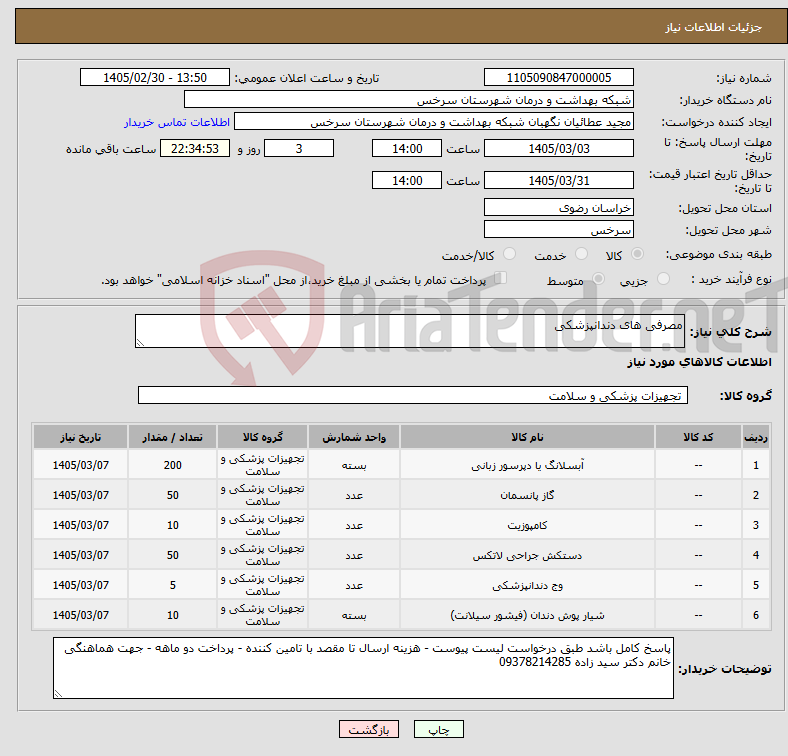Select the خدمت radio button
The width and height of the screenshot is (788, 756).
581,254
